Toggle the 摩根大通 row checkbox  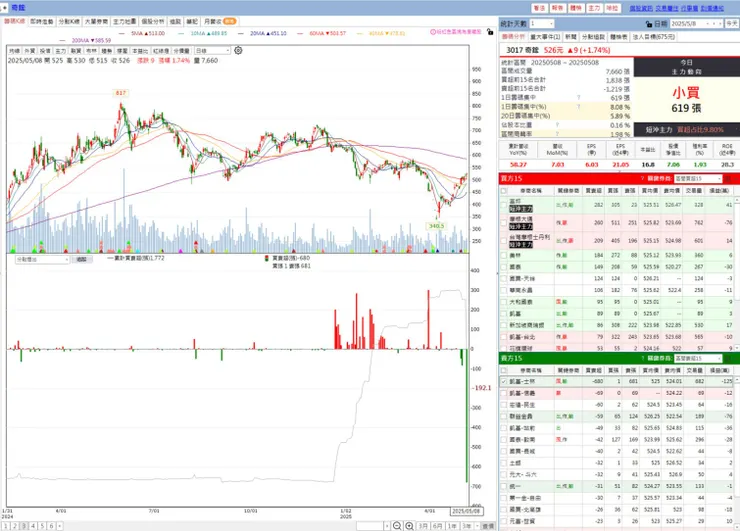pos(504,223)
